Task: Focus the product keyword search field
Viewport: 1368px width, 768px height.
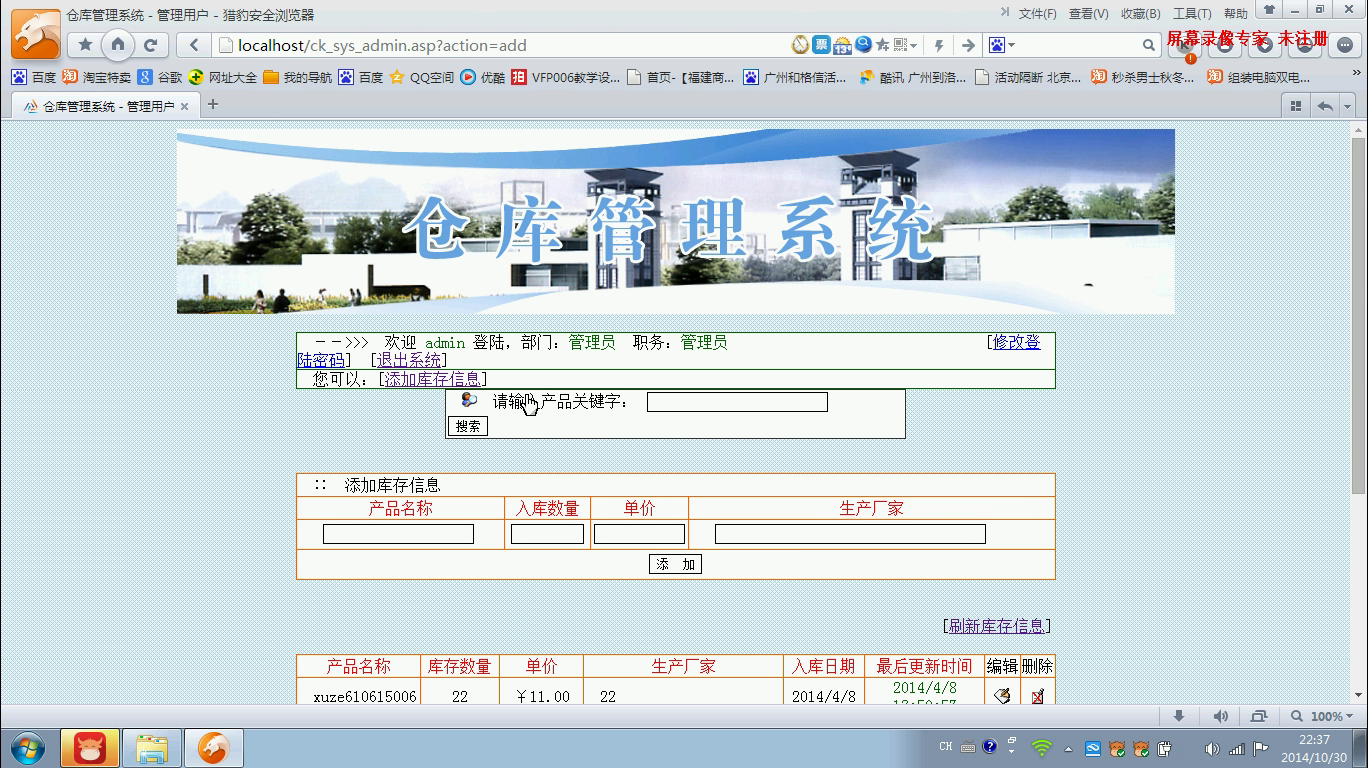Action: point(737,402)
